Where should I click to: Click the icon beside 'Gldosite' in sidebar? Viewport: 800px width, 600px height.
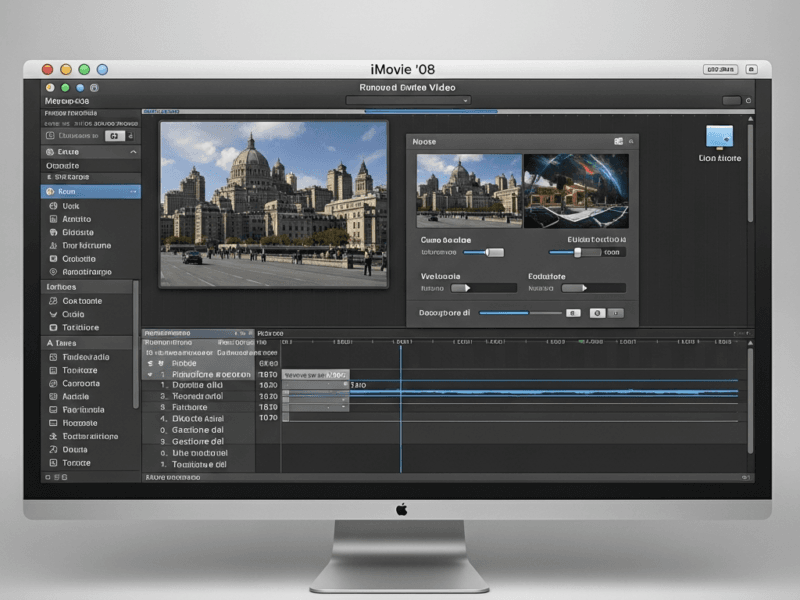(52, 232)
